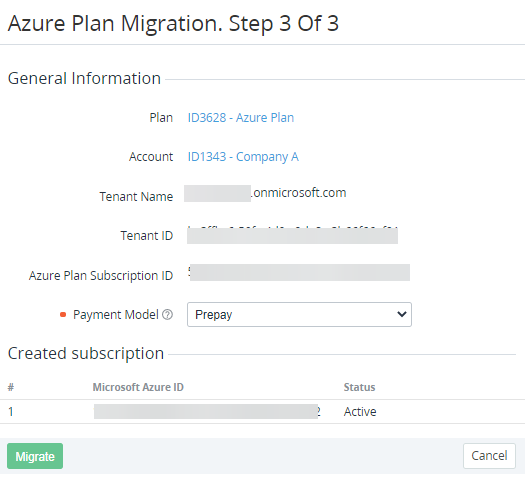Cancel the Azure Plan migration
The width and height of the screenshot is (525, 479).
pos(489,456)
